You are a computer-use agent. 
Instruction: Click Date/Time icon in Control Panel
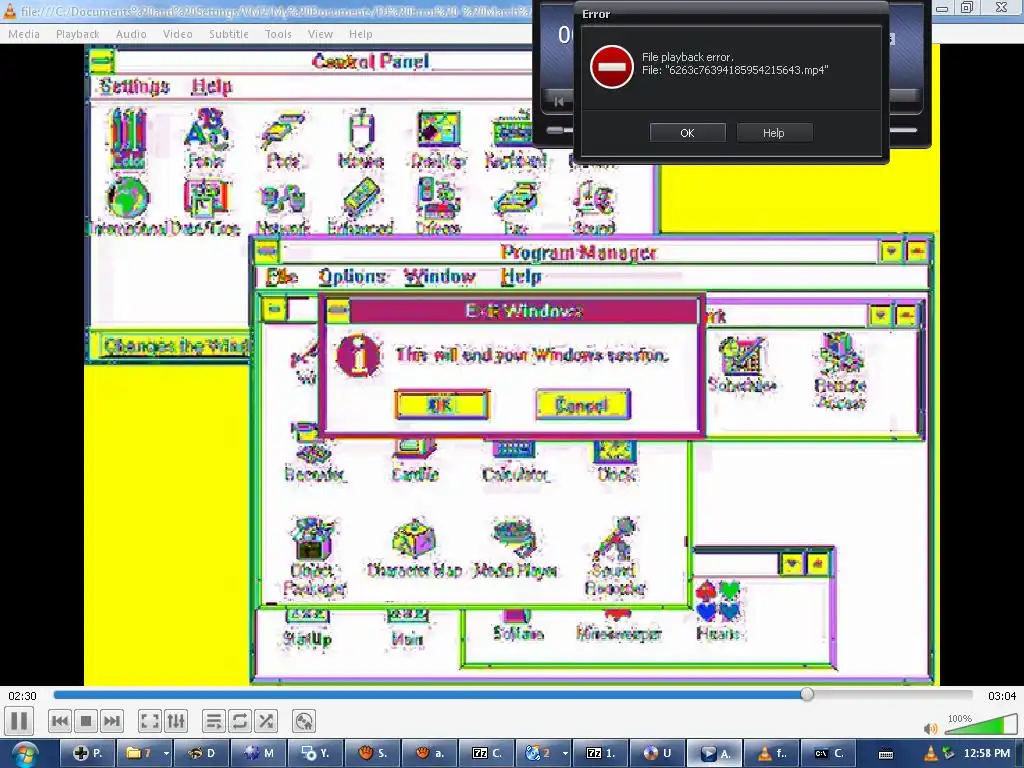[x=206, y=206]
